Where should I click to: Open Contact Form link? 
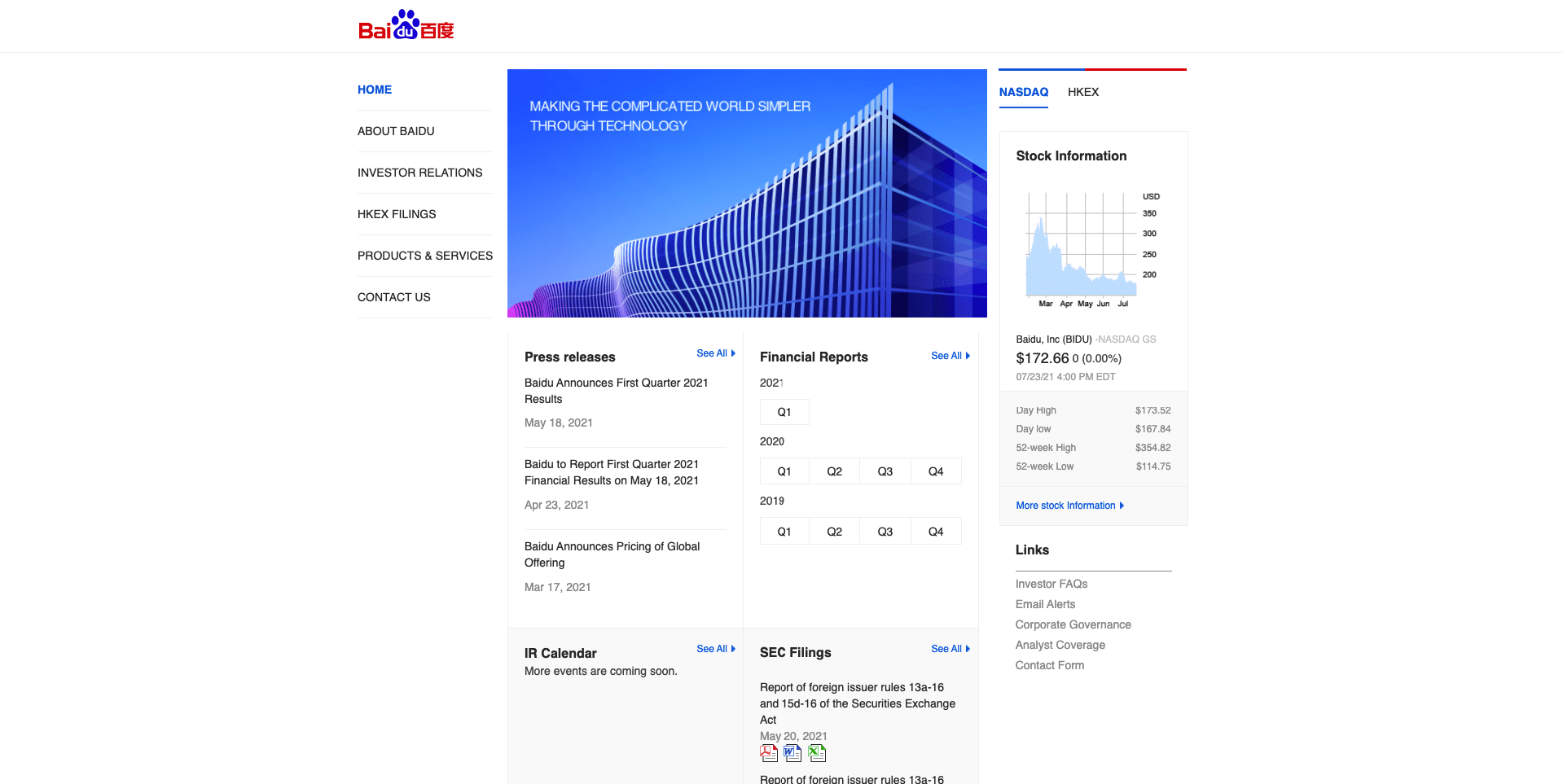pyautogui.click(x=1050, y=665)
